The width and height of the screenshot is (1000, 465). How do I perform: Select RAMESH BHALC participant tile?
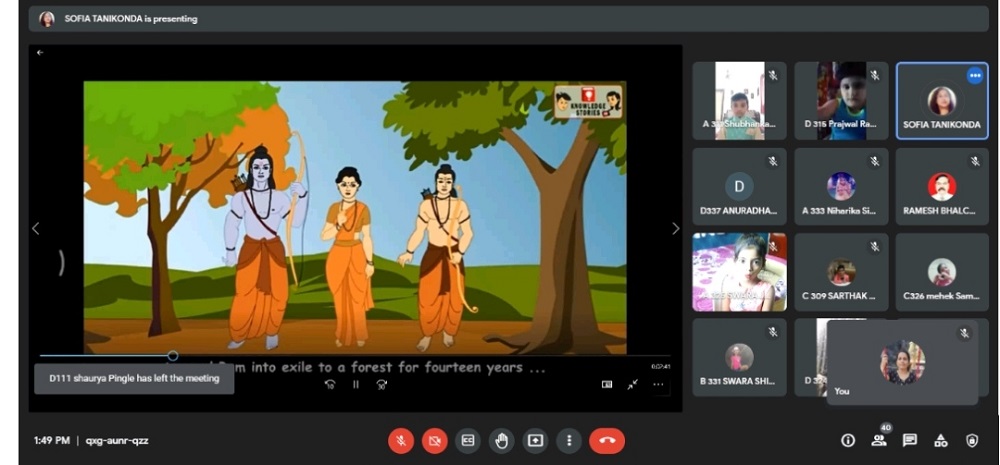pos(941,187)
